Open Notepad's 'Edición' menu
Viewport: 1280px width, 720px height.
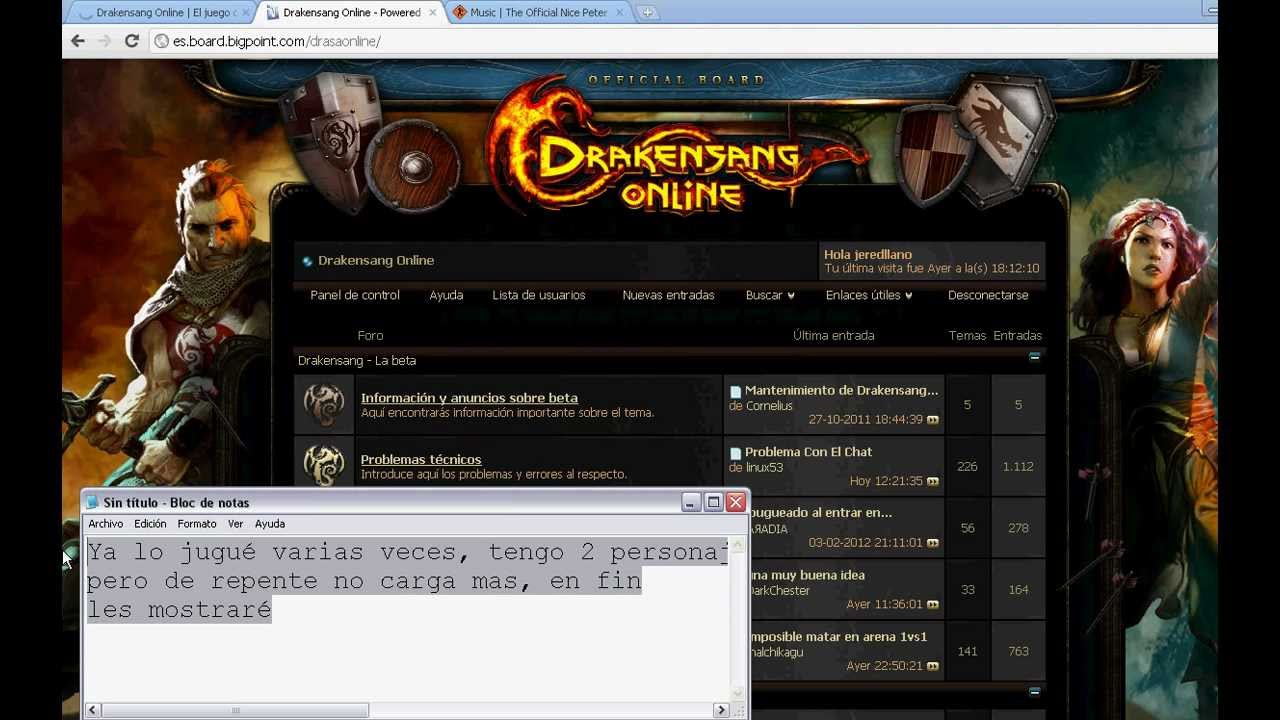(150, 524)
